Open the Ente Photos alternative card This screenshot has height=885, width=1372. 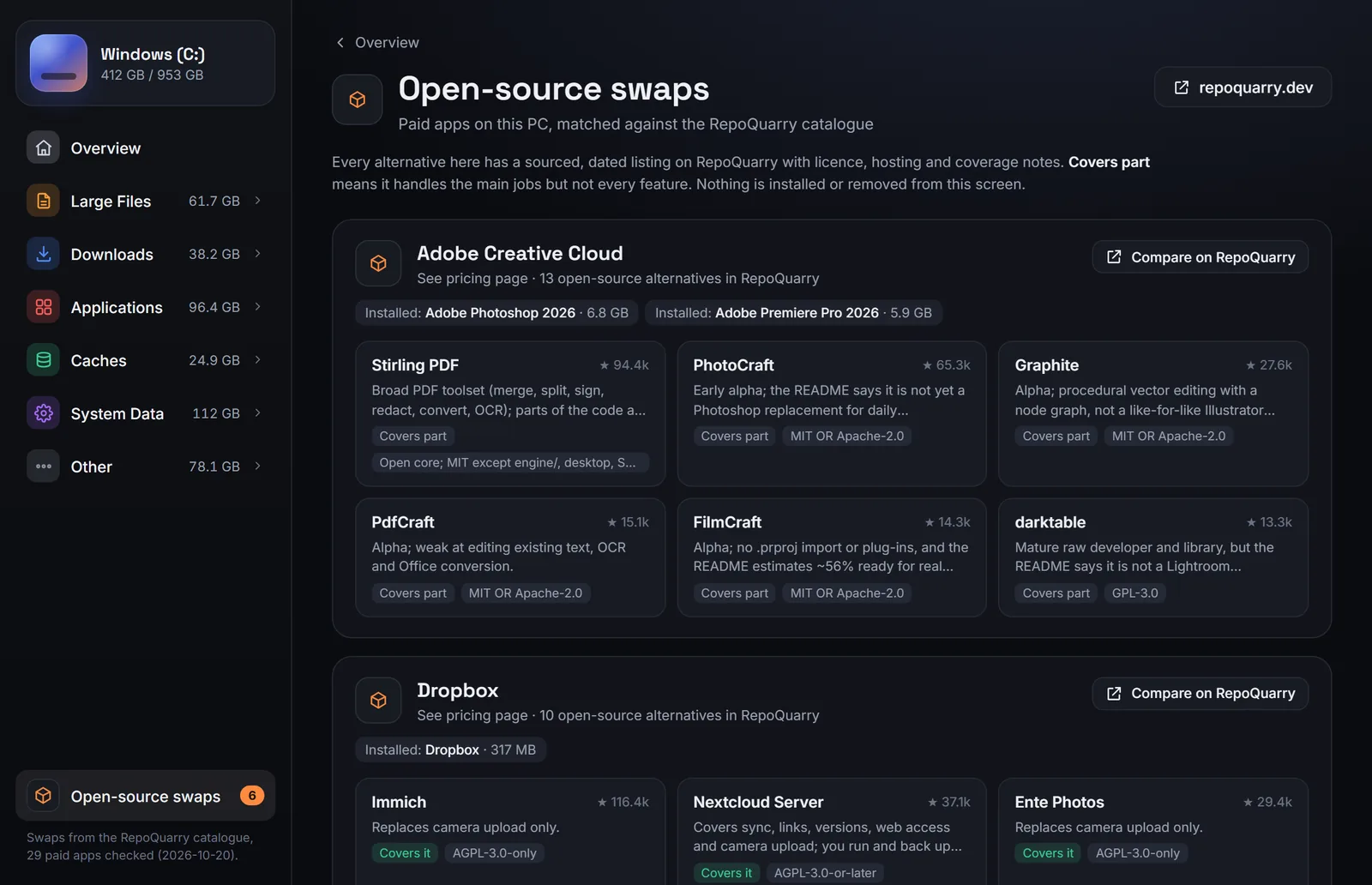pos(1153,832)
